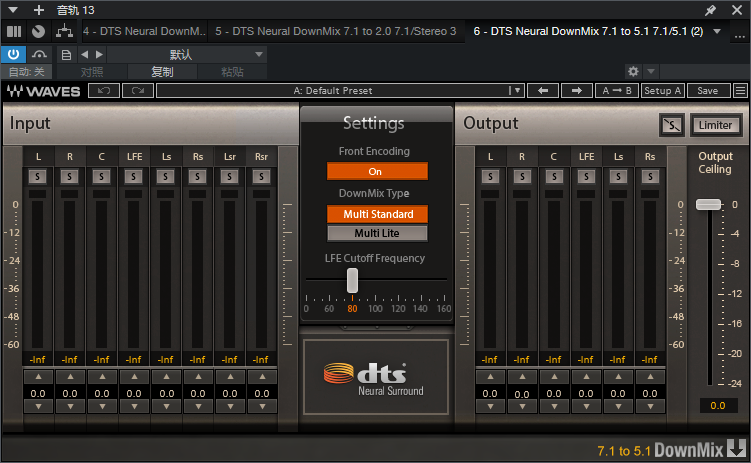Image resolution: width=751 pixels, height=463 pixels.
Task: Solo the input LFE channel
Action: pyautogui.click(x=133, y=177)
